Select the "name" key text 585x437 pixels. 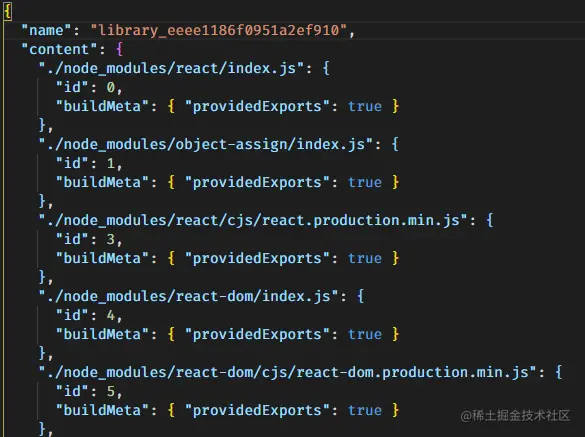point(46,30)
